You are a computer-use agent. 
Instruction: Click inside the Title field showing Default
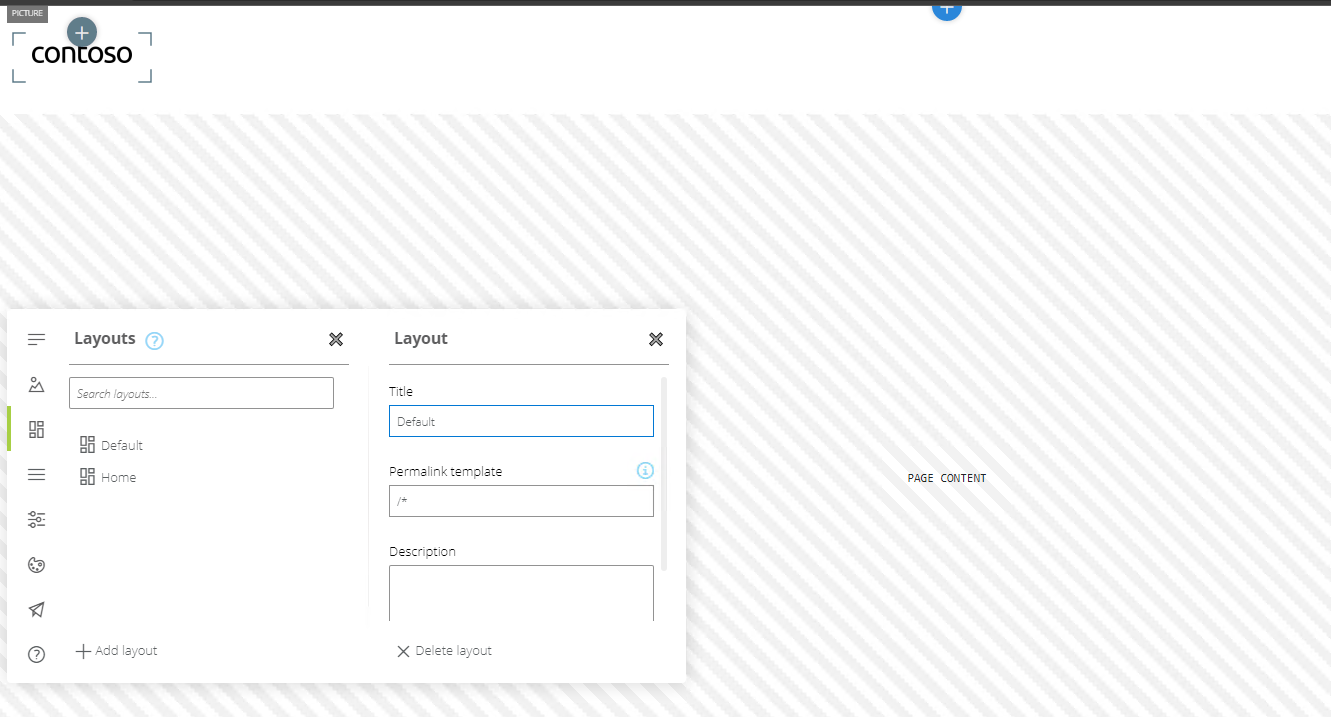click(x=521, y=421)
